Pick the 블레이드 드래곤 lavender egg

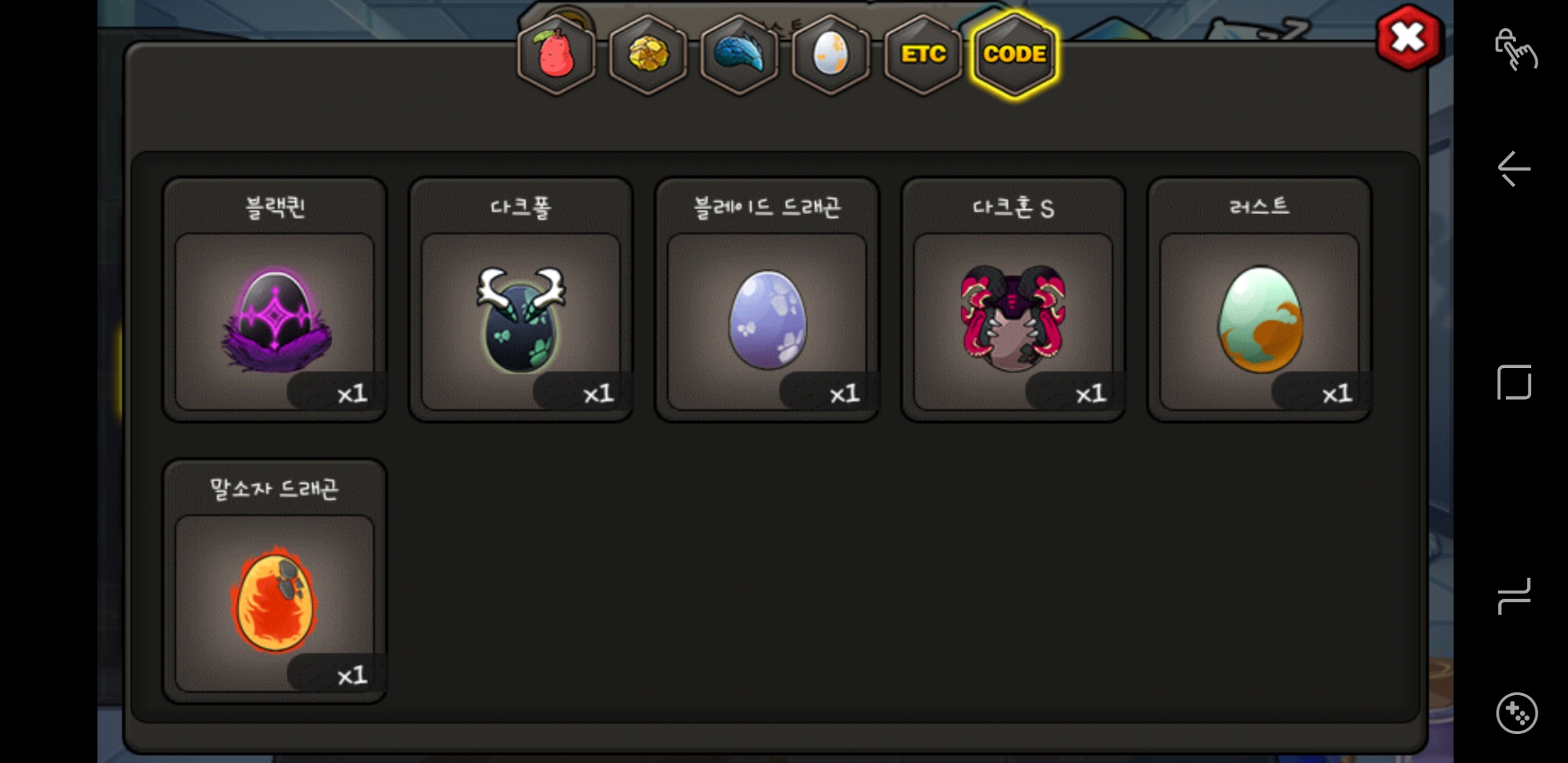767,321
